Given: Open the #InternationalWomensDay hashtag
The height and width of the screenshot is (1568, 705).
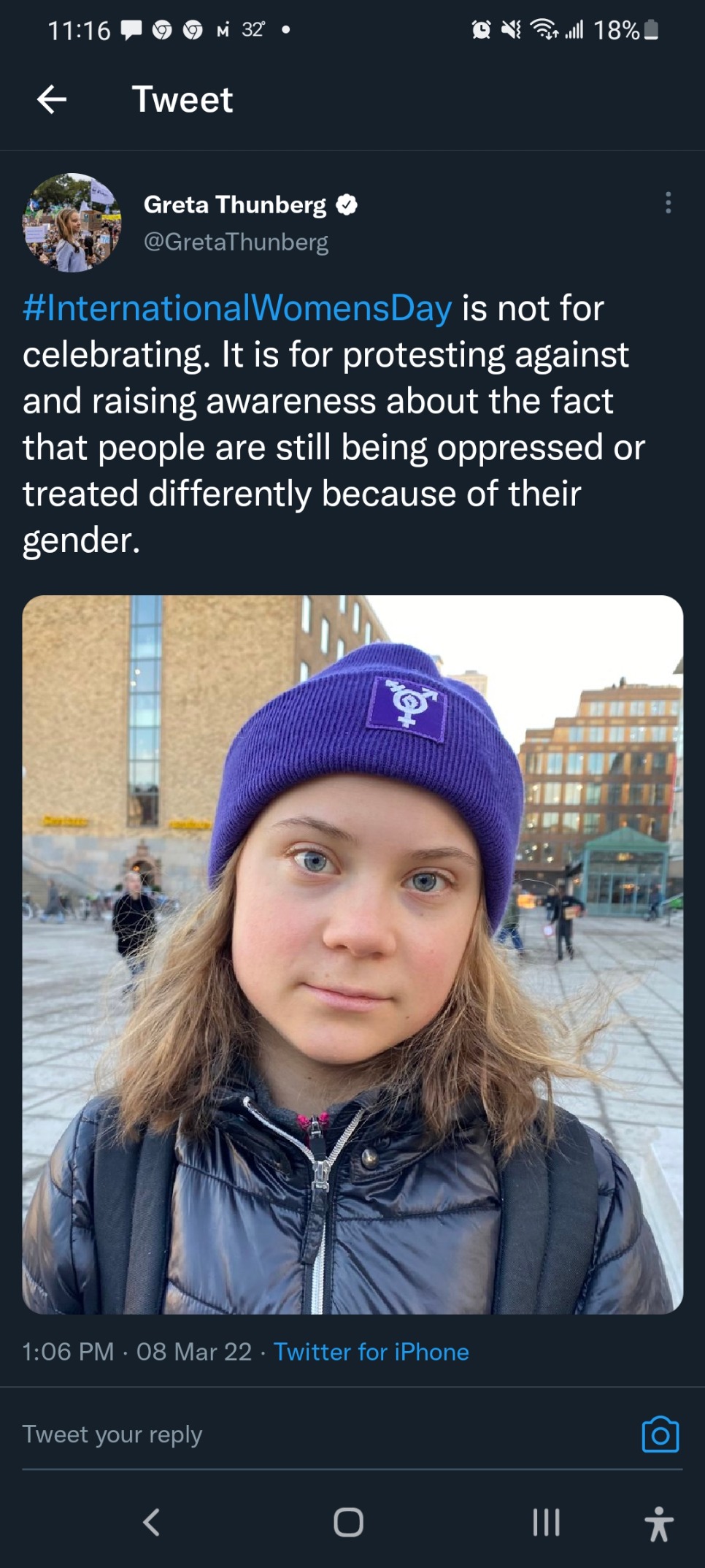Looking at the screenshot, I should coord(237,308).
